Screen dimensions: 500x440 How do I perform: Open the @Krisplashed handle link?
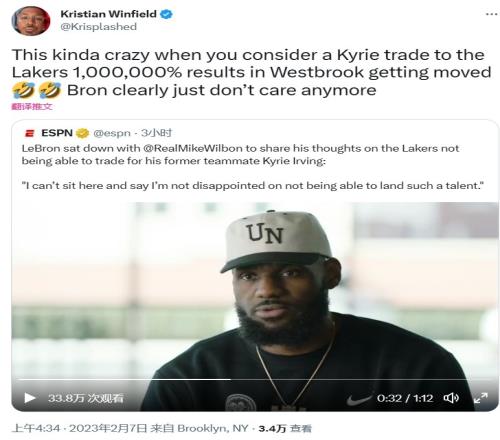[99, 27]
